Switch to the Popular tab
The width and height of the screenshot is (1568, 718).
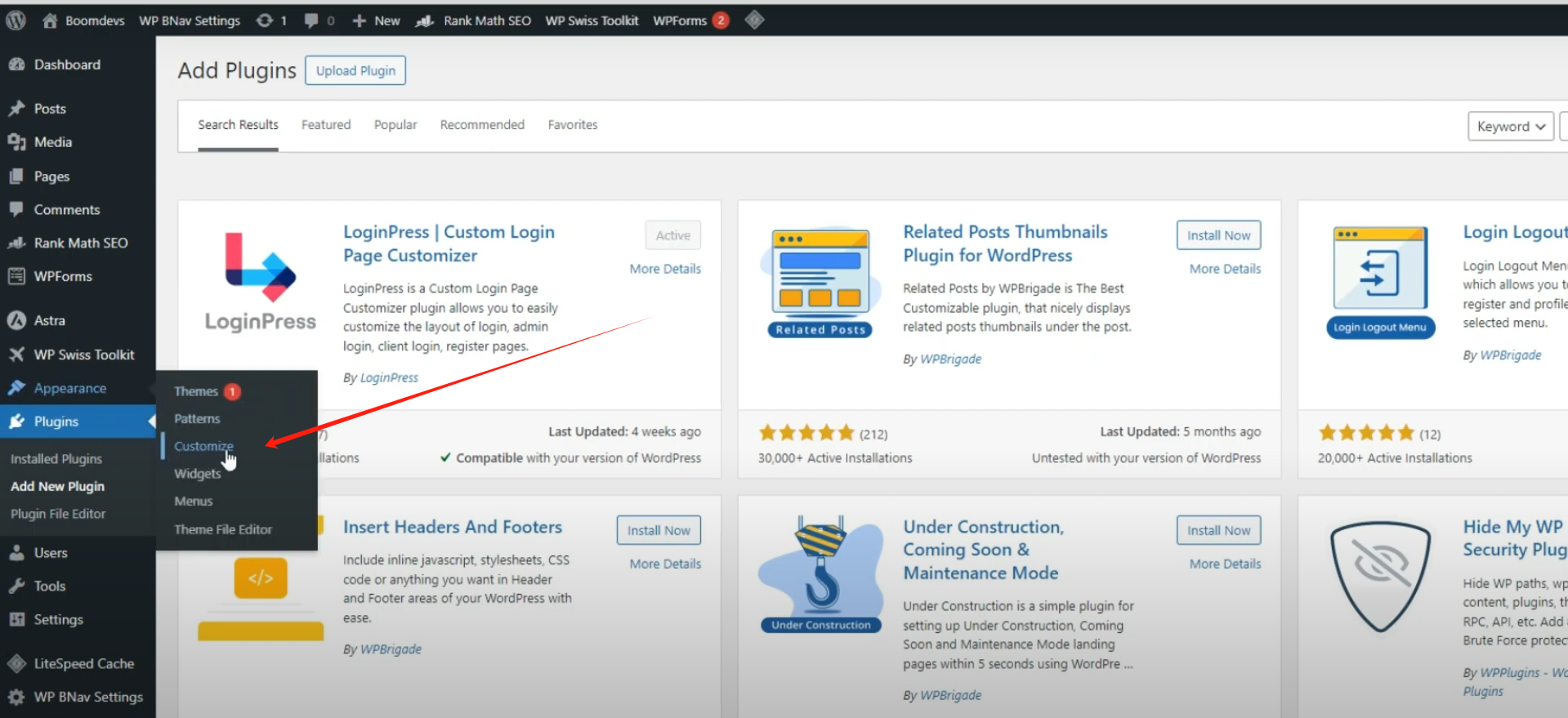[x=395, y=125]
